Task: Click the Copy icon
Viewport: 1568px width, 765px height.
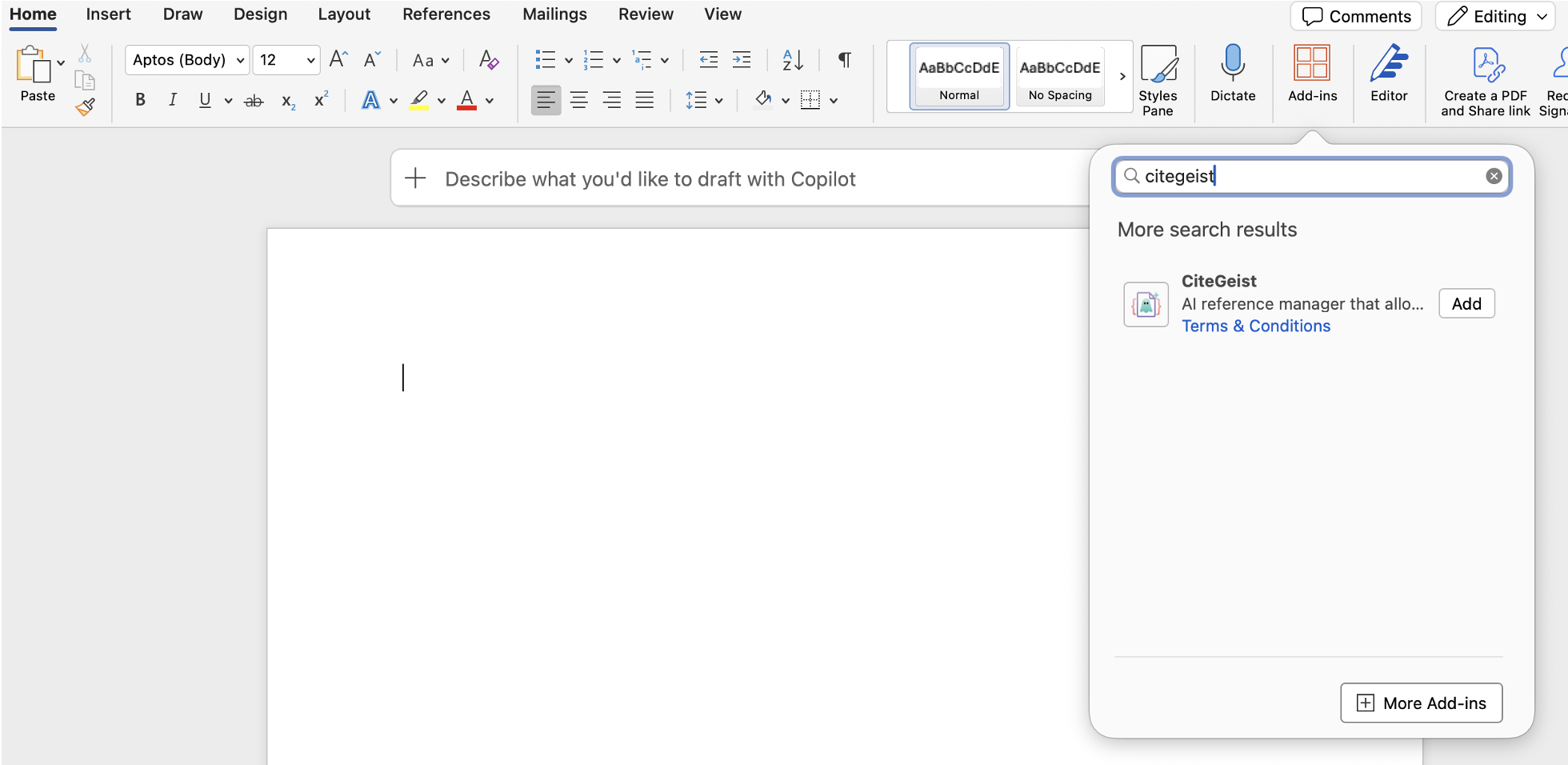Action: click(85, 80)
